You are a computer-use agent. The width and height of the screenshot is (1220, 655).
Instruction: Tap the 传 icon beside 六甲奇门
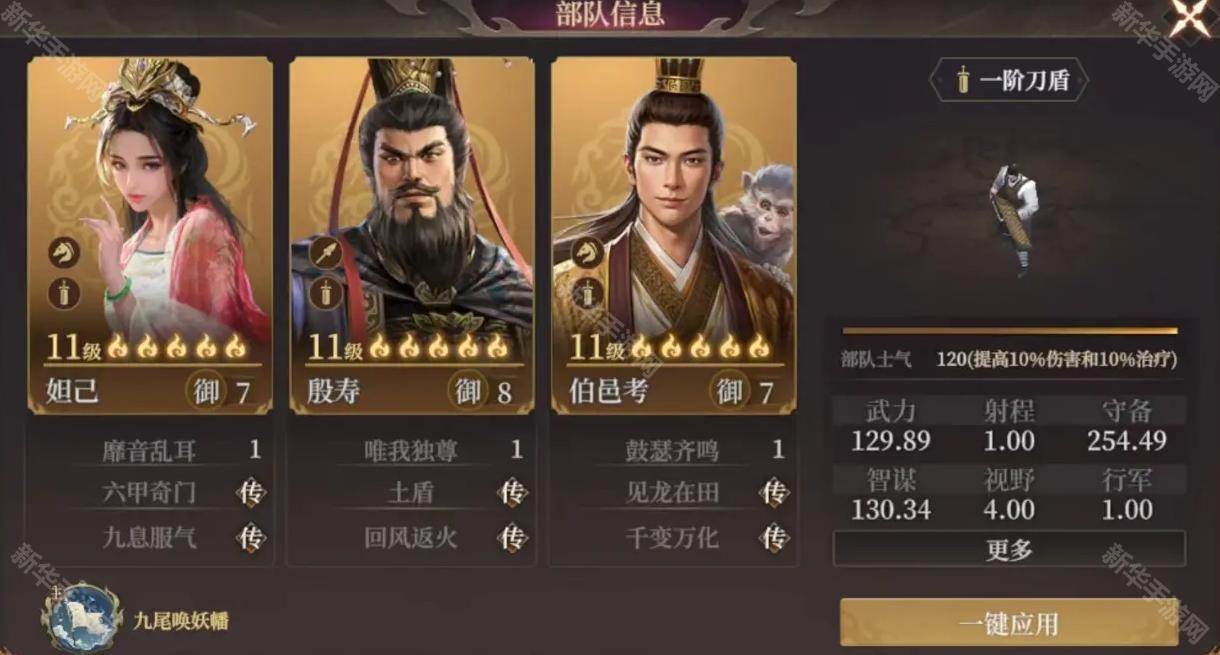(251, 492)
